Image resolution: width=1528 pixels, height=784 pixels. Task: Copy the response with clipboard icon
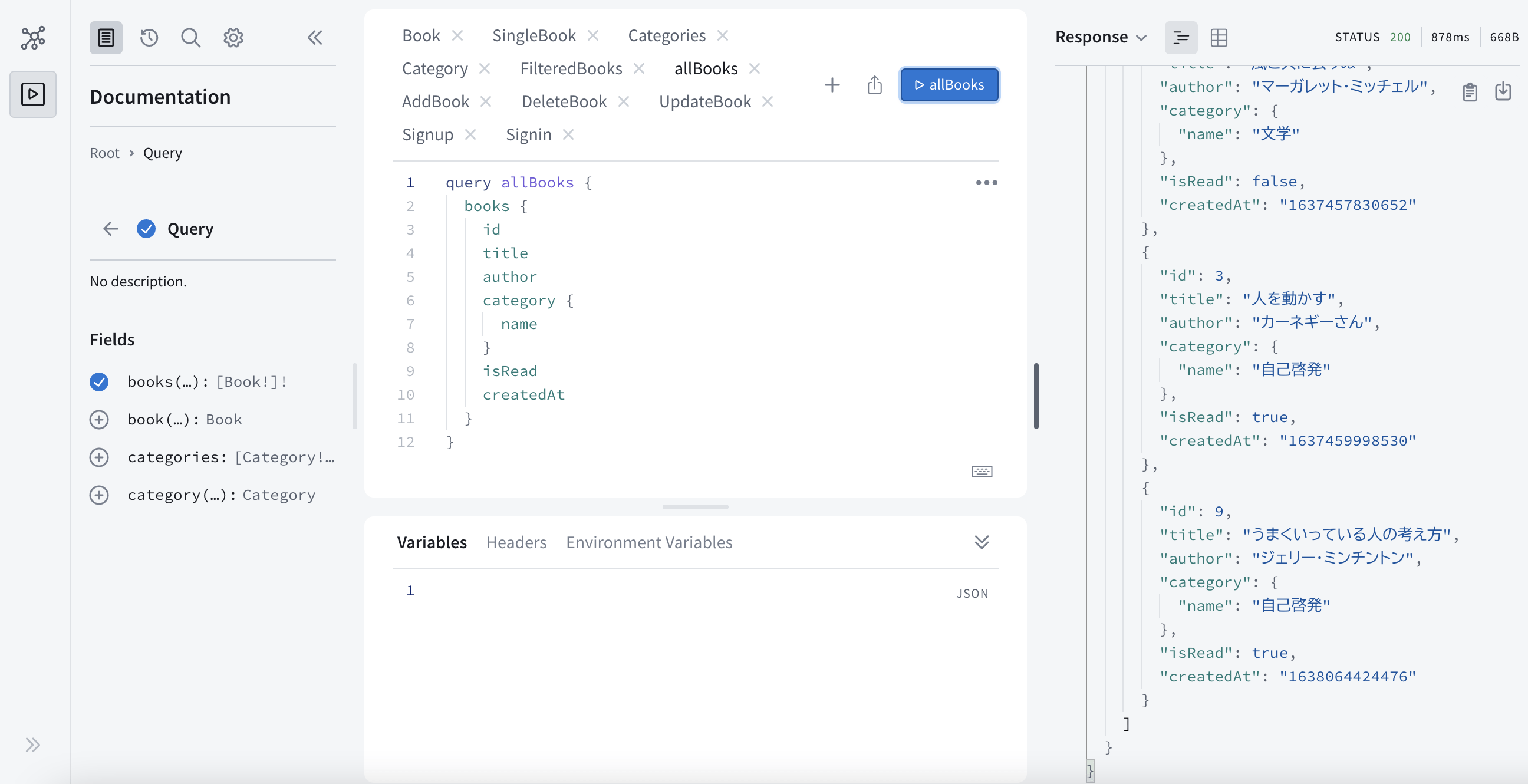point(1469,91)
